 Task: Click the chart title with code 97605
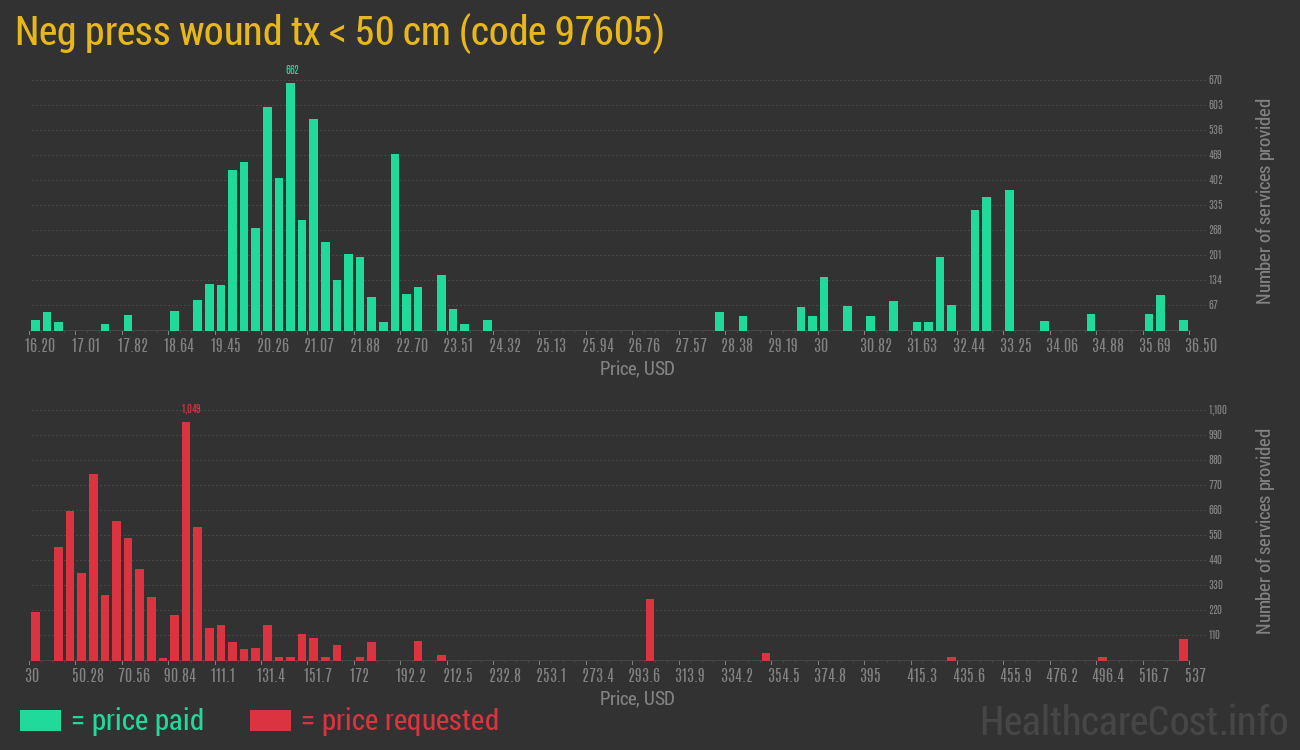tap(340, 32)
